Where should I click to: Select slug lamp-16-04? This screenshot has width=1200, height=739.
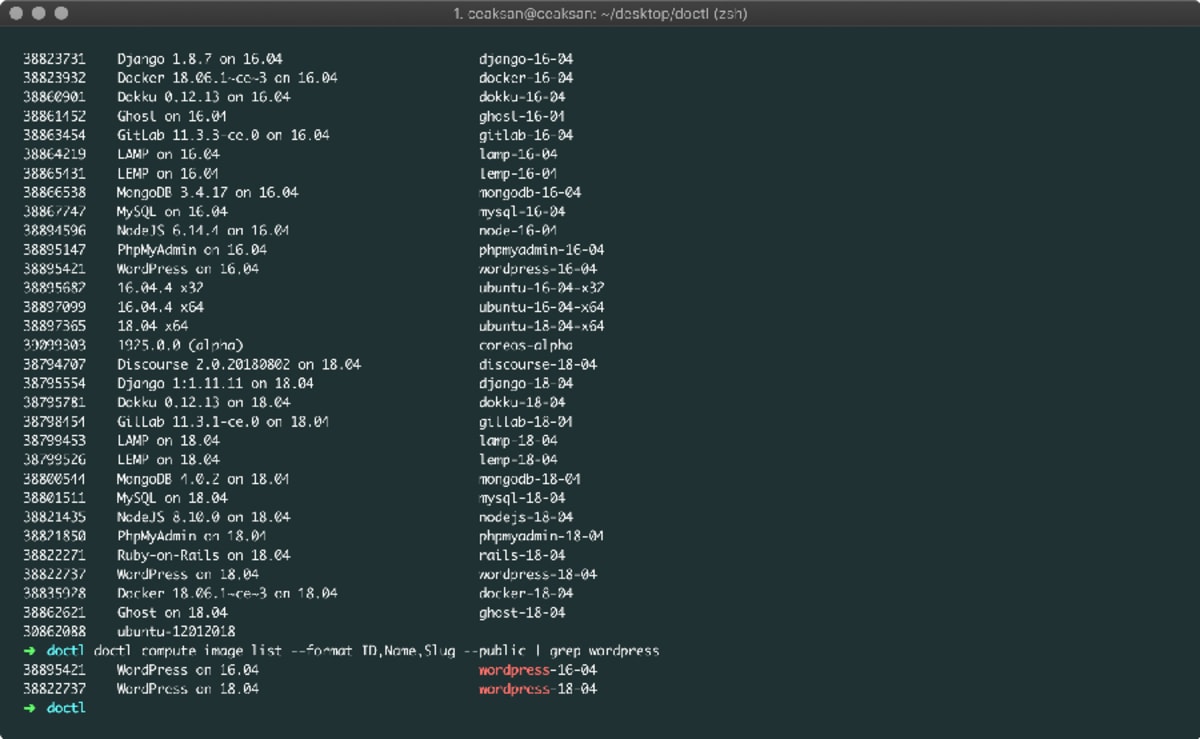coord(518,154)
